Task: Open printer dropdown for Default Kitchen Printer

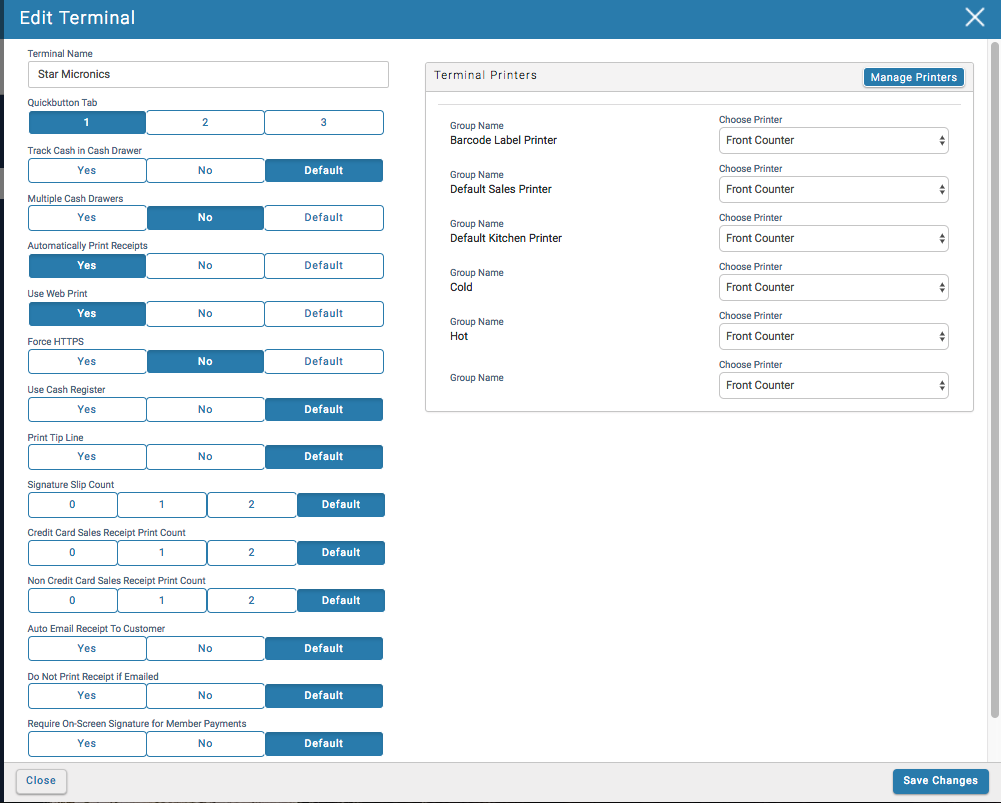Action: [x=833, y=239]
